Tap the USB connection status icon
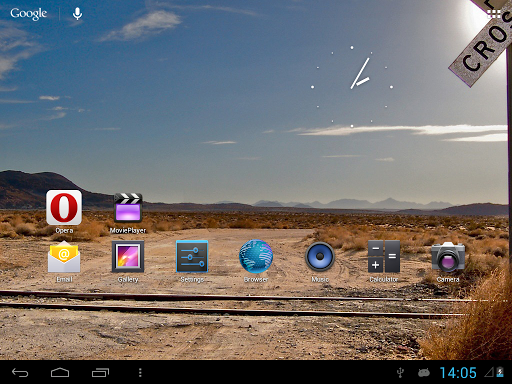The image size is (512, 384). 401,373
